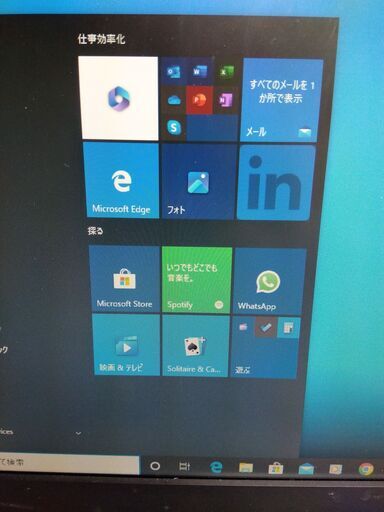
Task: Open OneDrive from the Office tile group
Action: point(174,99)
